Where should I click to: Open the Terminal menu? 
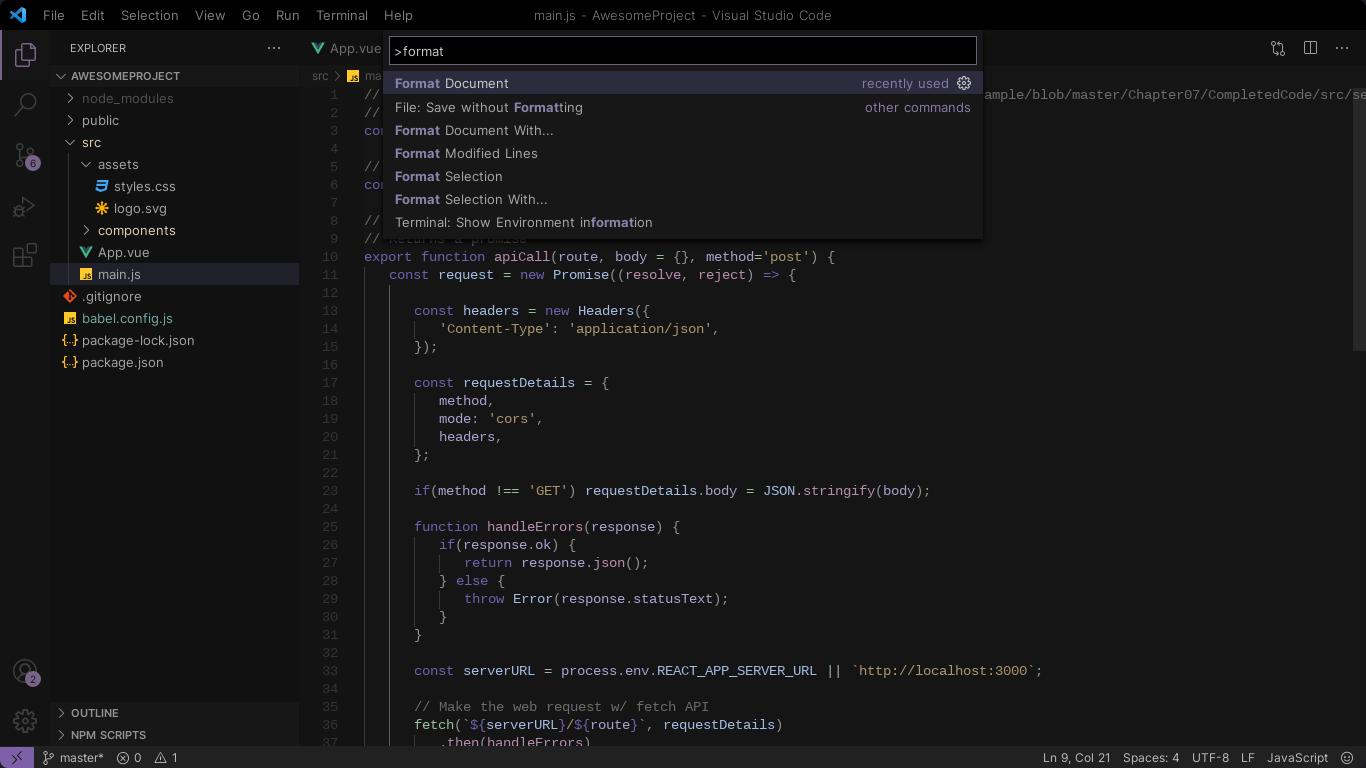[342, 15]
